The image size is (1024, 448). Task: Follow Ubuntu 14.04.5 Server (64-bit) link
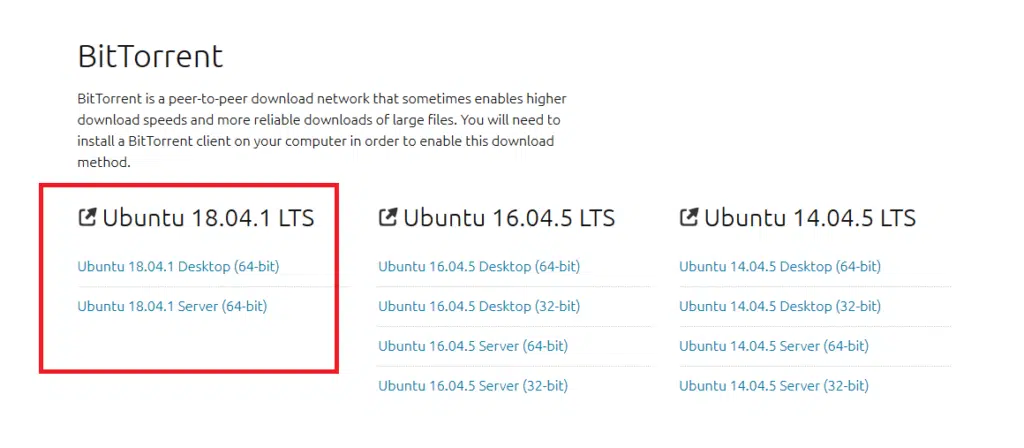775,346
